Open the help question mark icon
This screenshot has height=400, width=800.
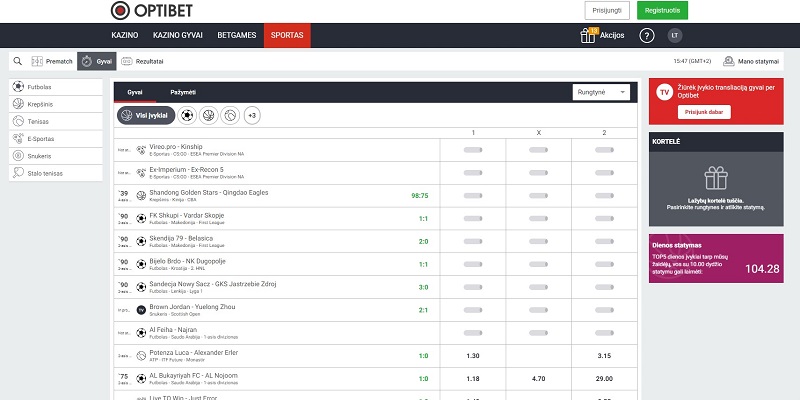[x=646, y=36]
